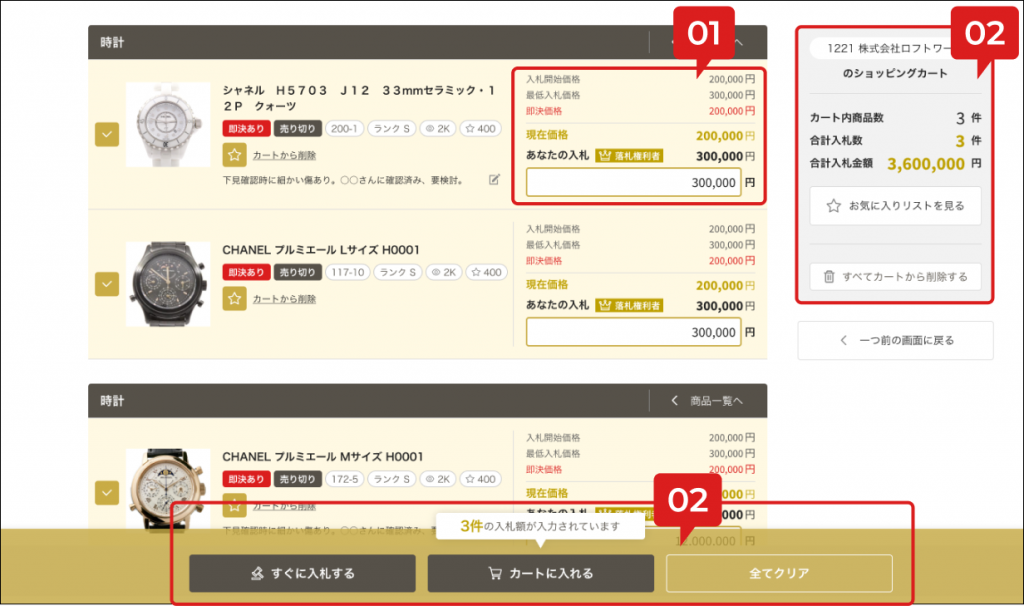Focus the bid amount field for プルミエール Lサイズ

pyautogui.click(x=633, y=332)
